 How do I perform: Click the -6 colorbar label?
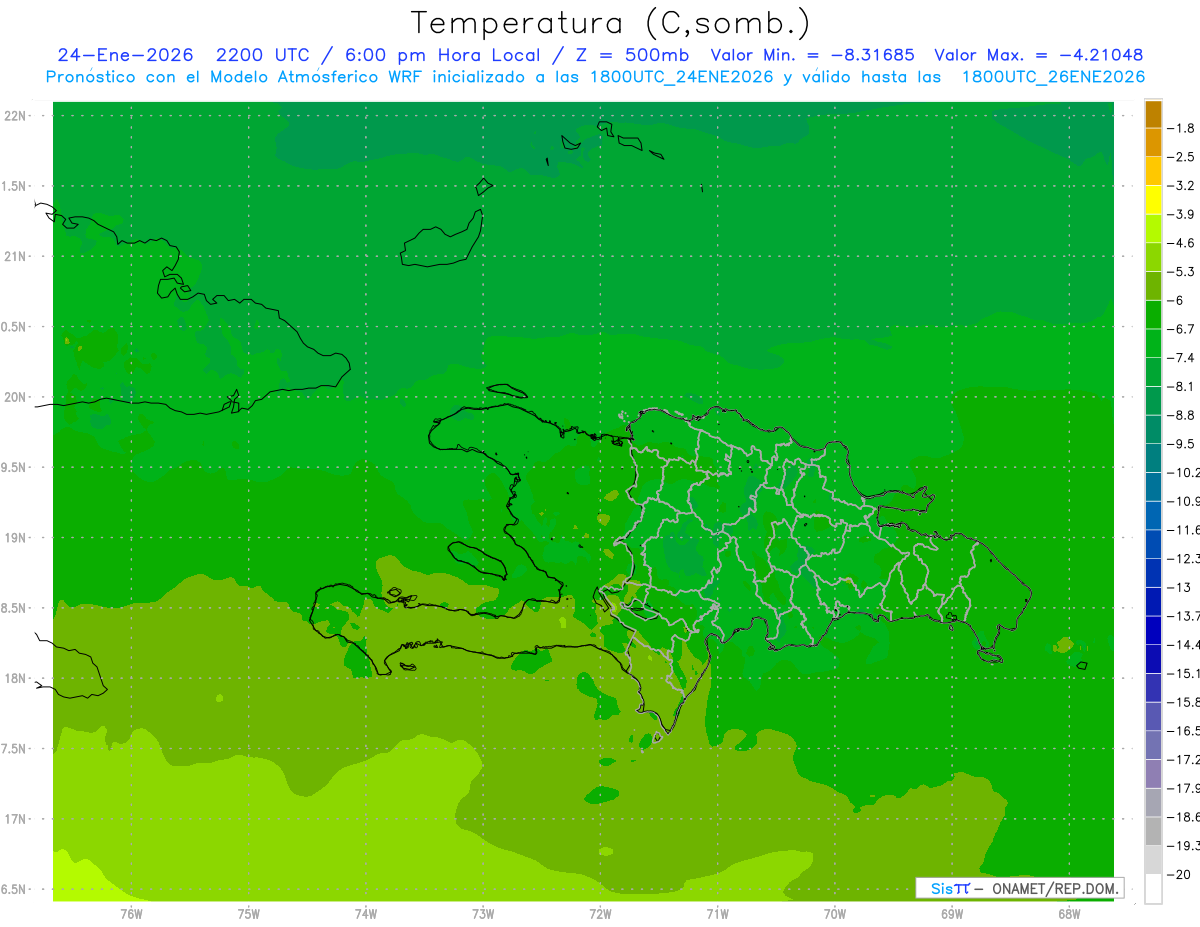point(1177,300)
